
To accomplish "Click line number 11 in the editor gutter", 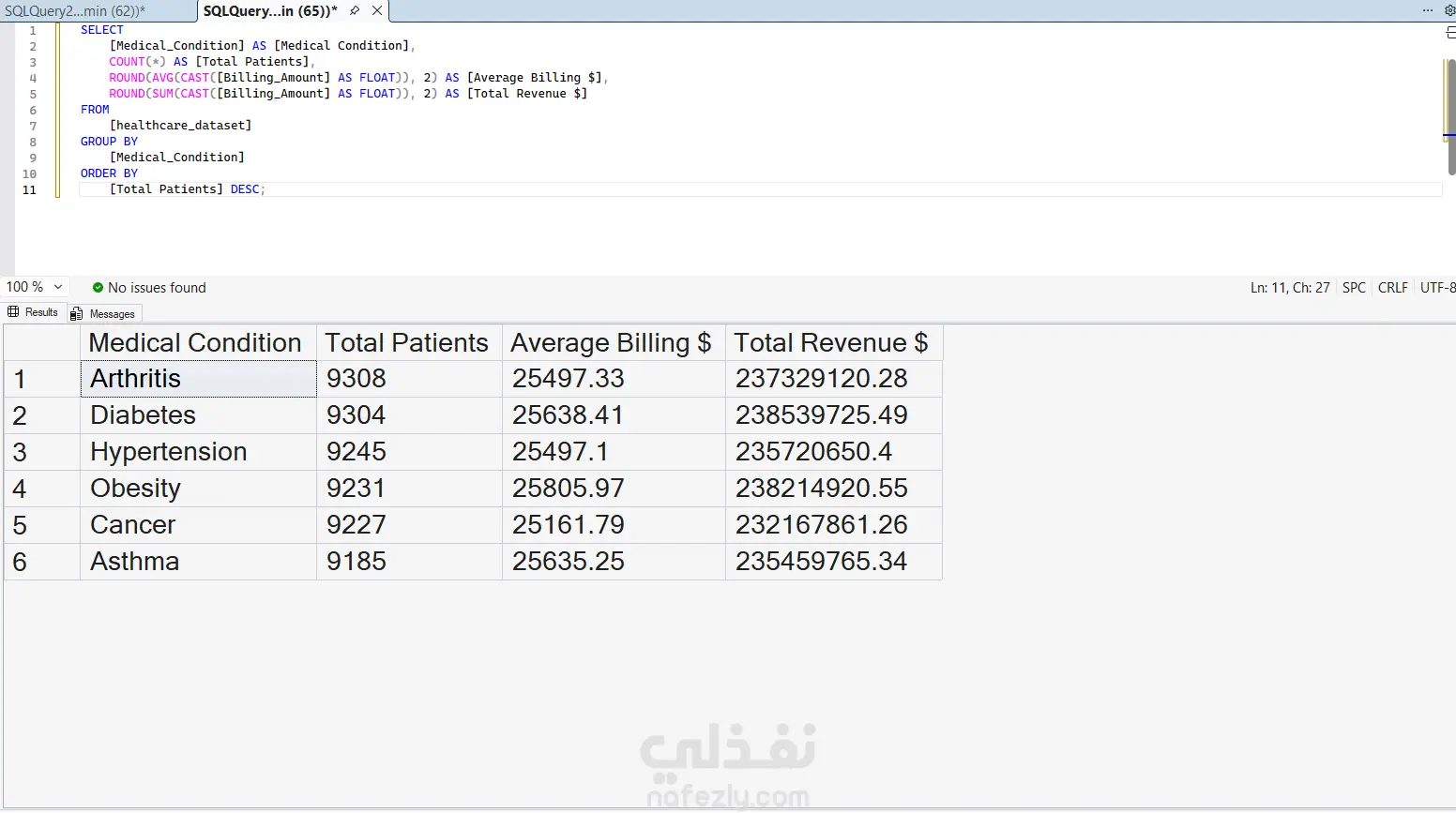I will pos(29,189).
